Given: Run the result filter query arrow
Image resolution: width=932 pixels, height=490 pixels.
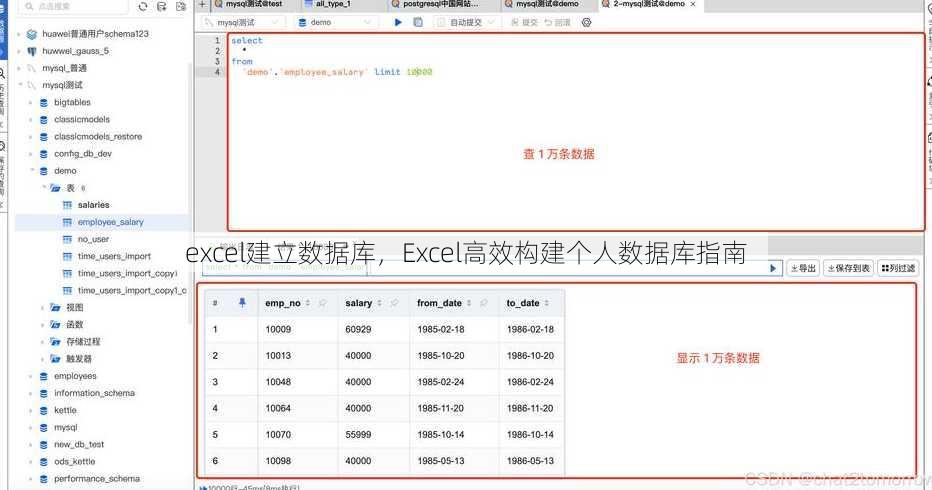Looking at the screenshot, I should coord(773,268).
